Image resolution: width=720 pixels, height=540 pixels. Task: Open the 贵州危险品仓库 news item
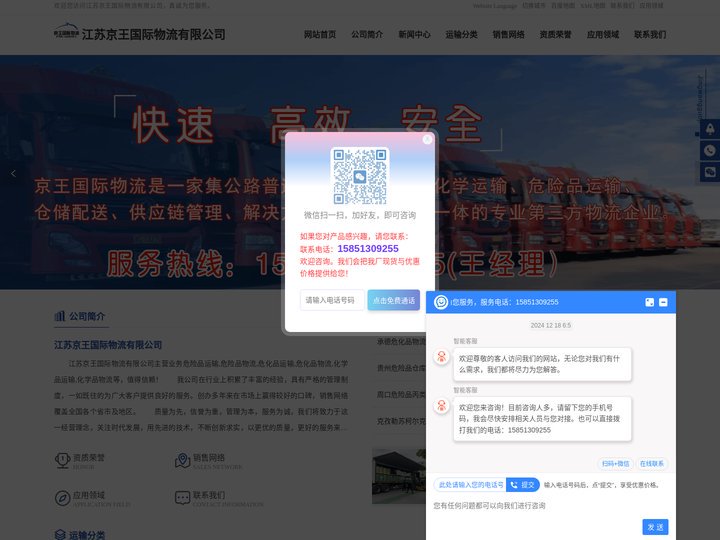pyautogui.click(x=401, y=368)
